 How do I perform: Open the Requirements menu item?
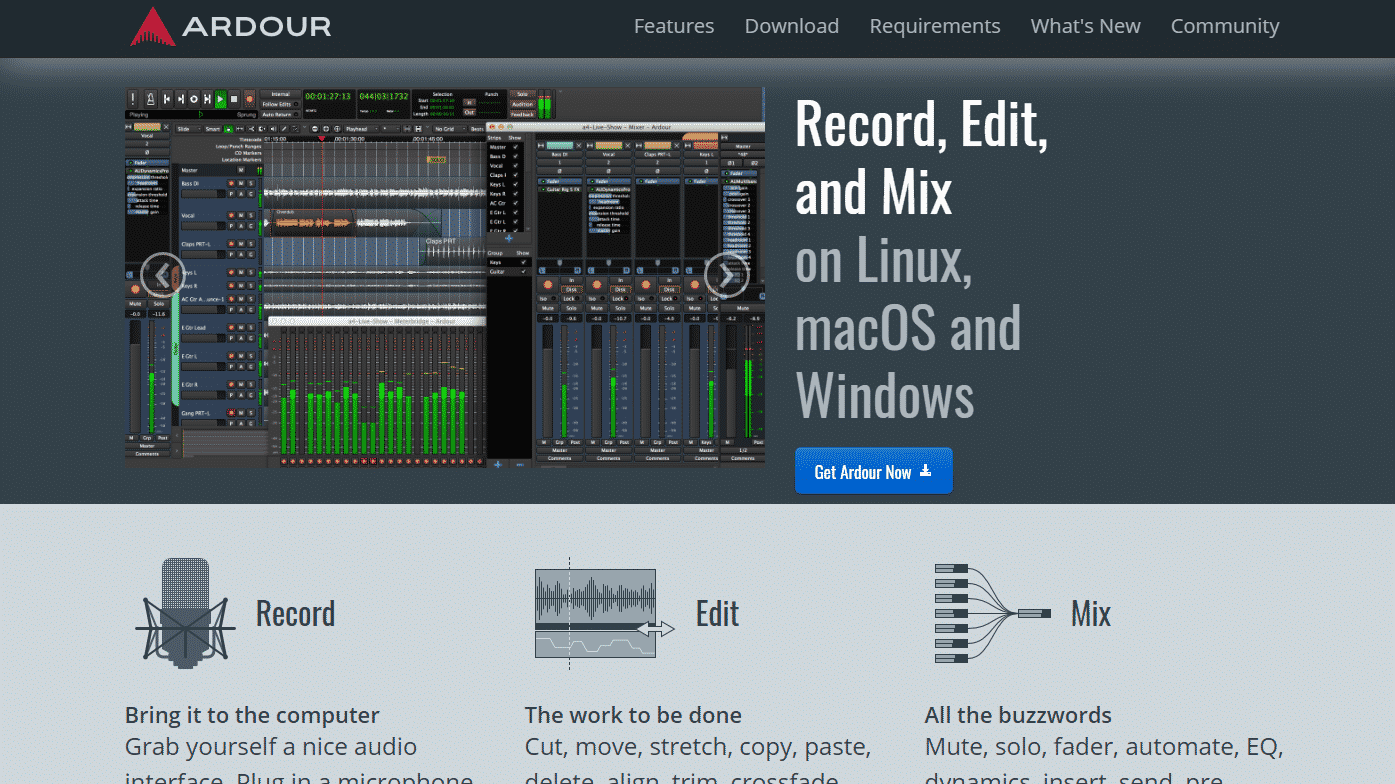[934, 26]
